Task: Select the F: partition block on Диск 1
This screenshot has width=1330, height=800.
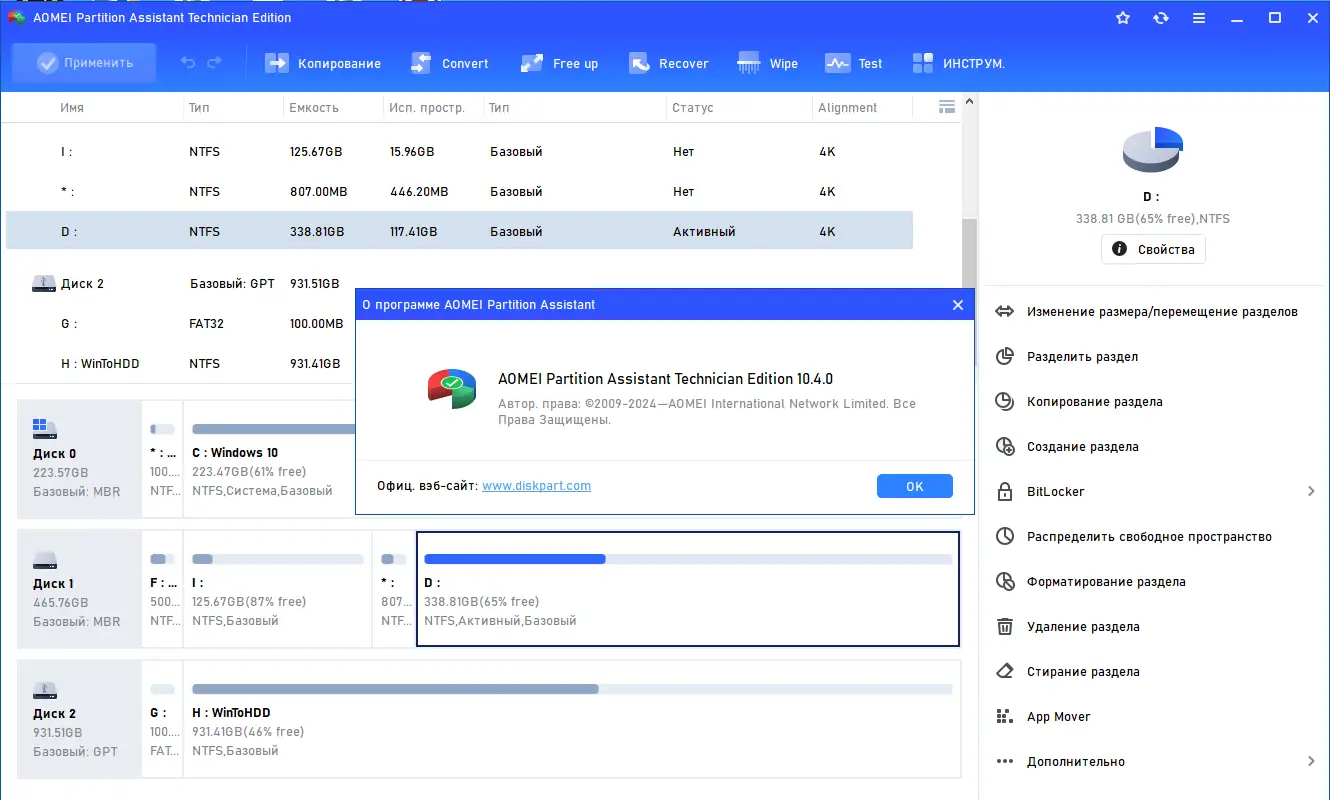Action: (x=162, y=589)
